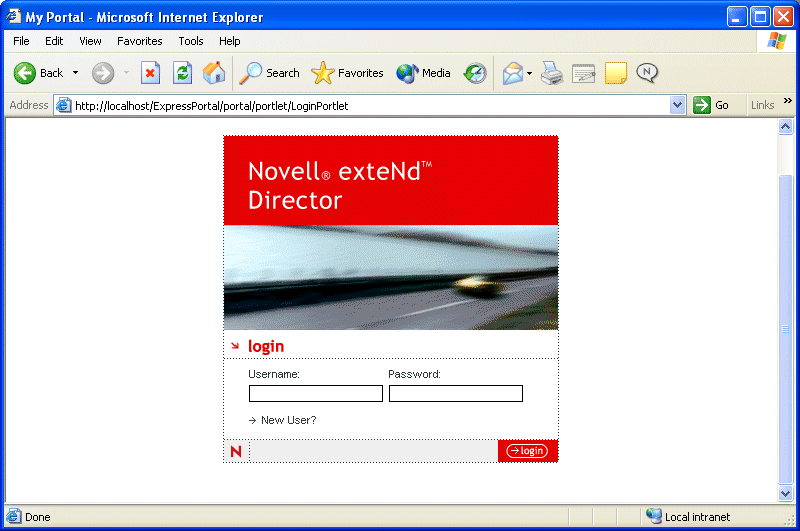
Task: Click the speeding car banner image
Action: tap(391, 277)
